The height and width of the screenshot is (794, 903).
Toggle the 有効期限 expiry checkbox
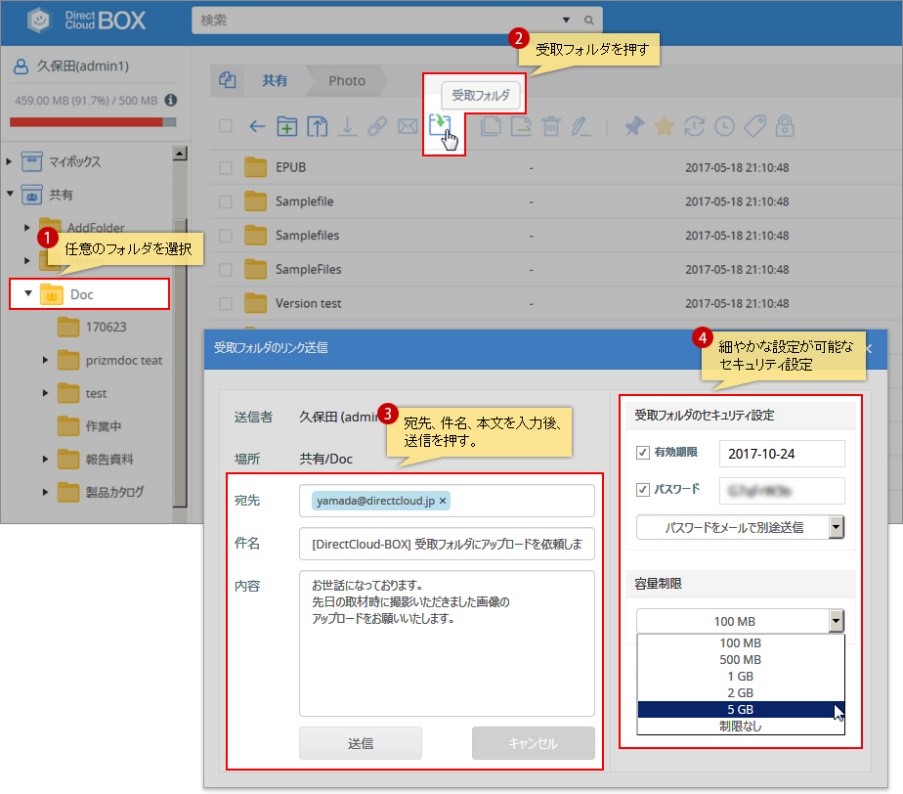(x=643, y=453)
